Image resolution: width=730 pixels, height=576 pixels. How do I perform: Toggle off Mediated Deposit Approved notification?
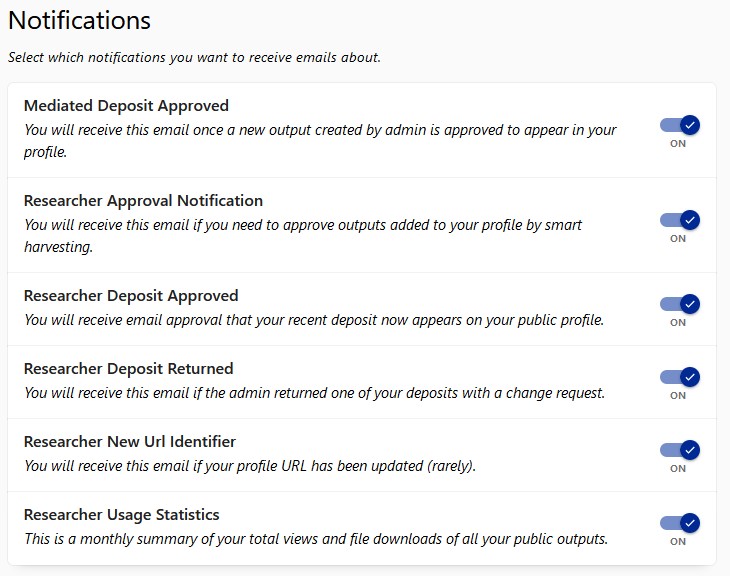click(x=679, y=126)
